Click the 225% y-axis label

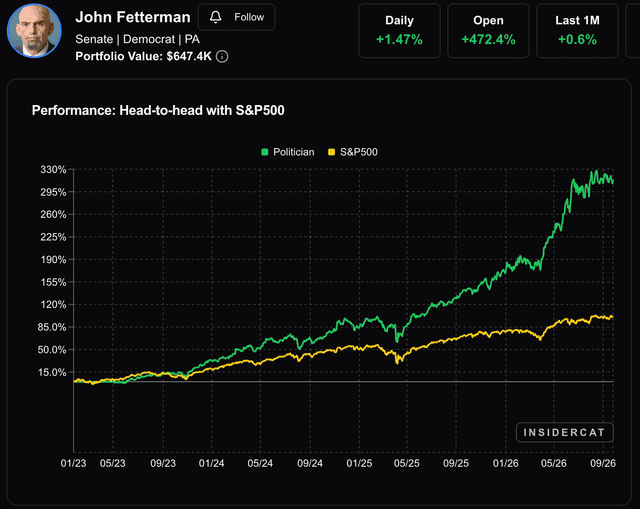[x=53, y=237]
